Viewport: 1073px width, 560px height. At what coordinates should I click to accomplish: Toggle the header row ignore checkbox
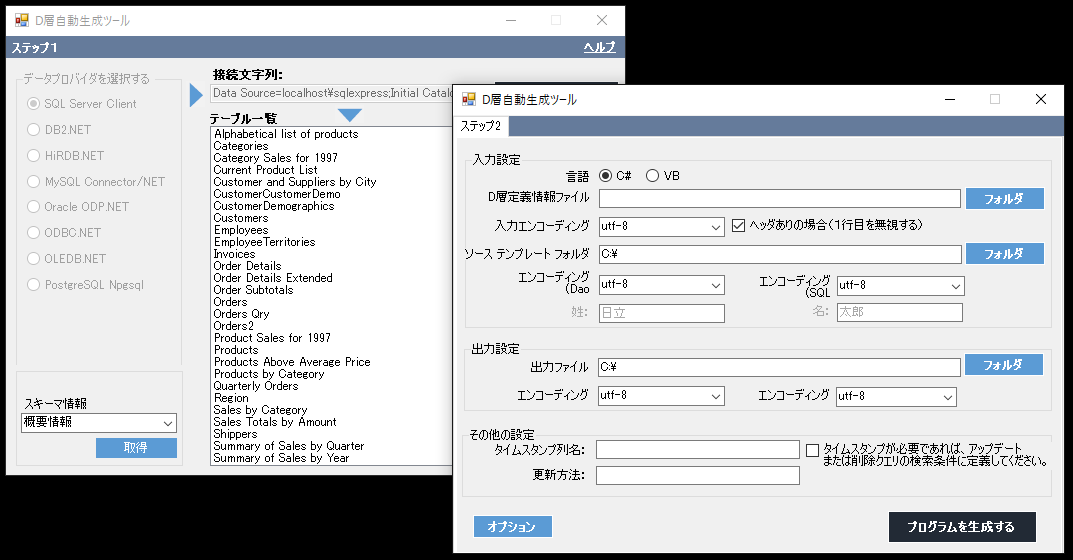(x=740, y=226)
